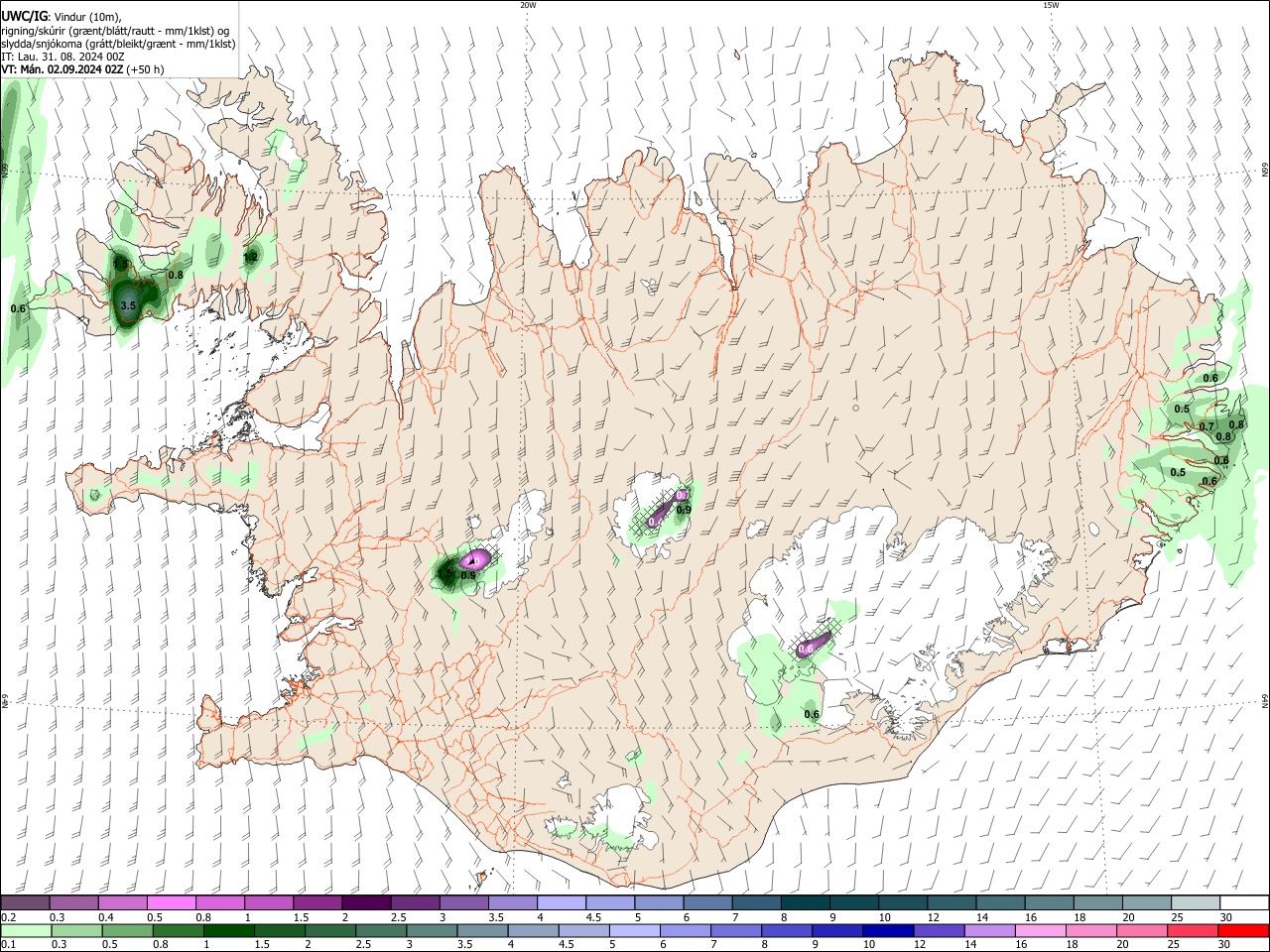This screenshot has width=1270, height=952.
Task: Pick the lavender snow swatch starting at 4
Action: point(562,903)
